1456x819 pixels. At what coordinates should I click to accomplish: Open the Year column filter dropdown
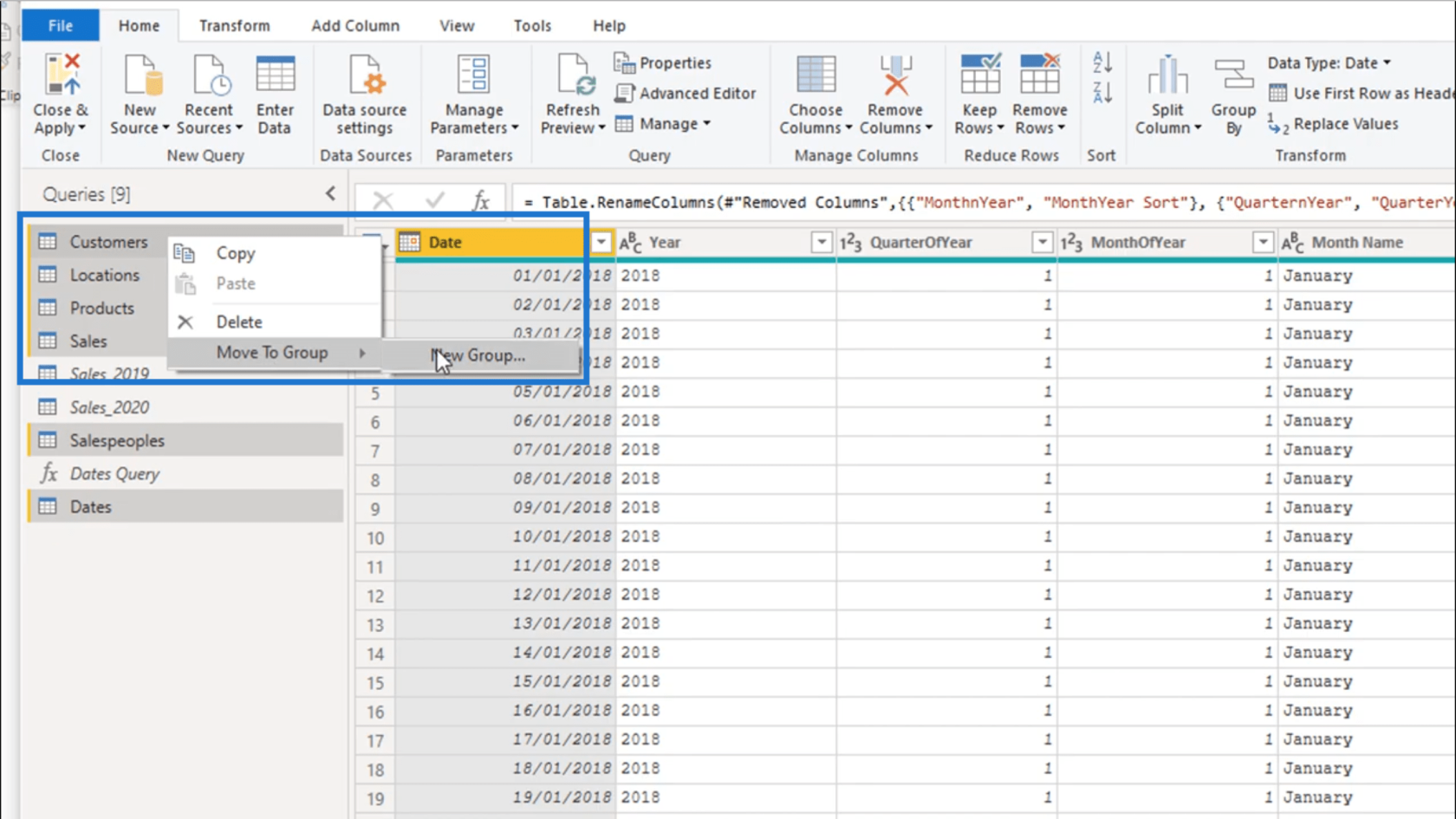pos(822,243)
